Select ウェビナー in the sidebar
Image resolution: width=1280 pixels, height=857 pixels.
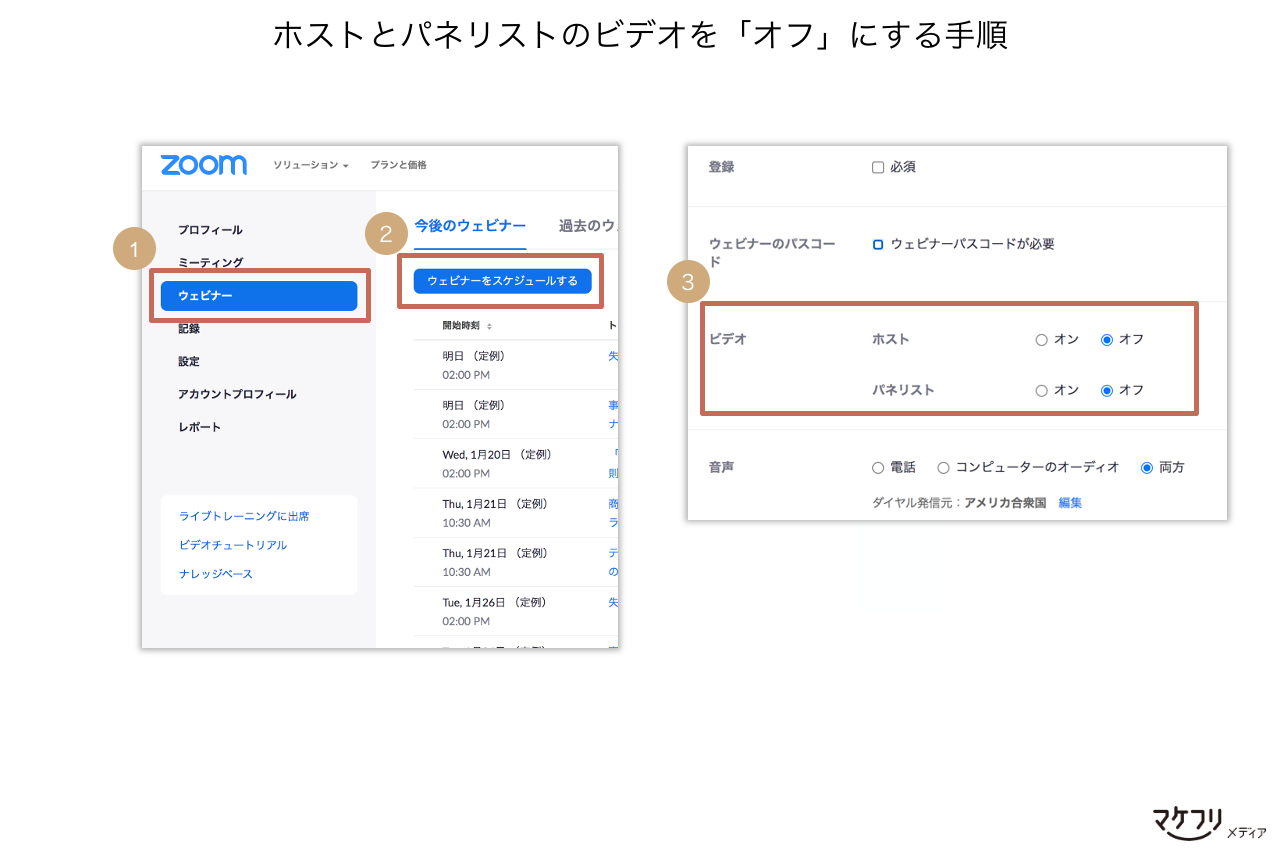coord(259,296)
